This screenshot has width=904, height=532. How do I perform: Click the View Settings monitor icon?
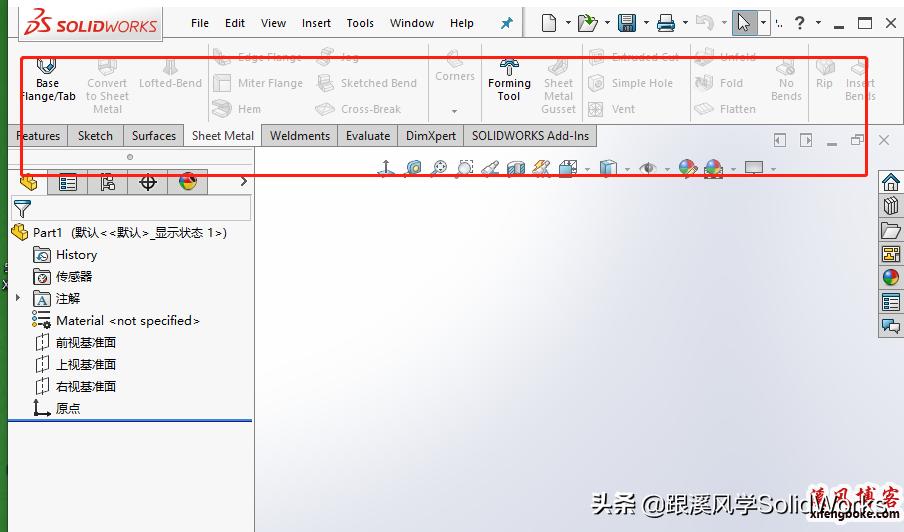click(754, 168)
